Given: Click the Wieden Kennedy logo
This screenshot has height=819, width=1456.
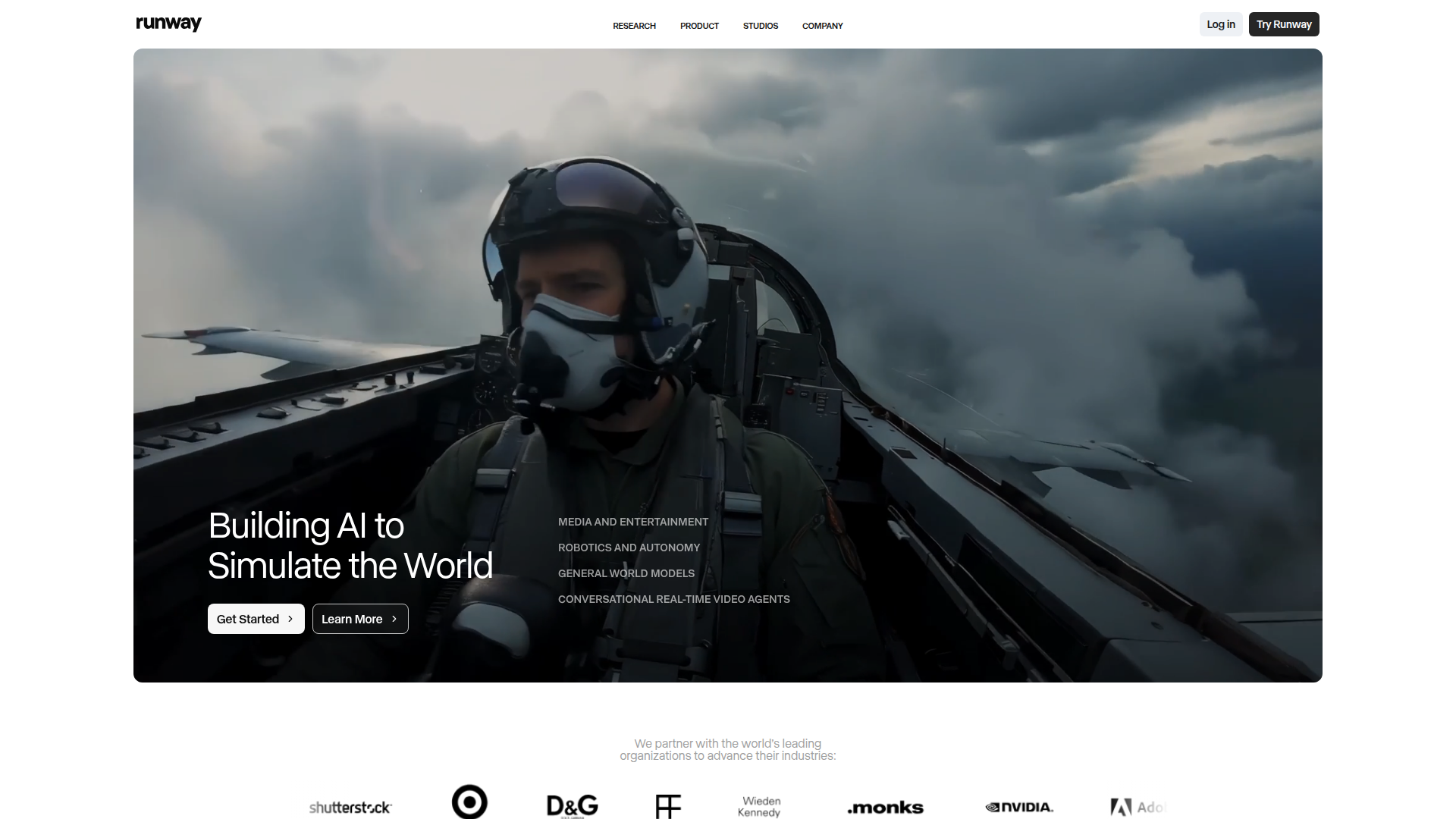Looking at the screenshot, I should 760,806.
